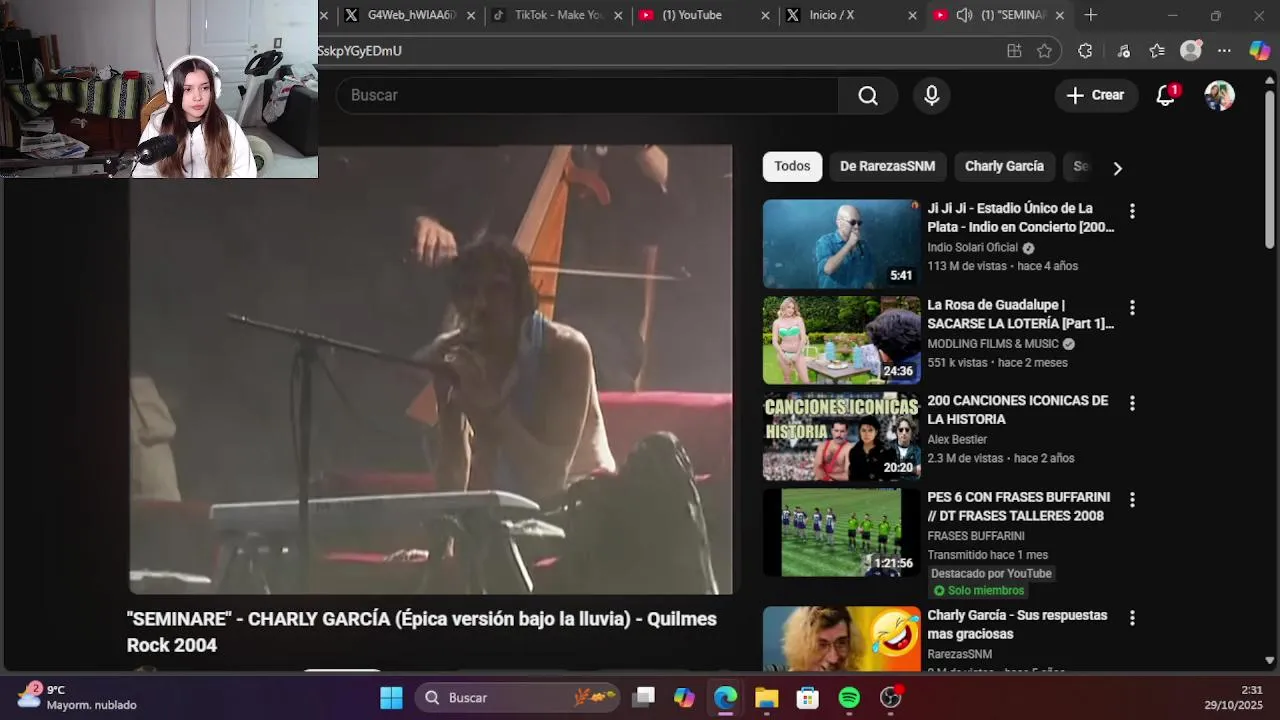Add page to favorites with star icon

pyautogui.click(x=1045, y=51)
